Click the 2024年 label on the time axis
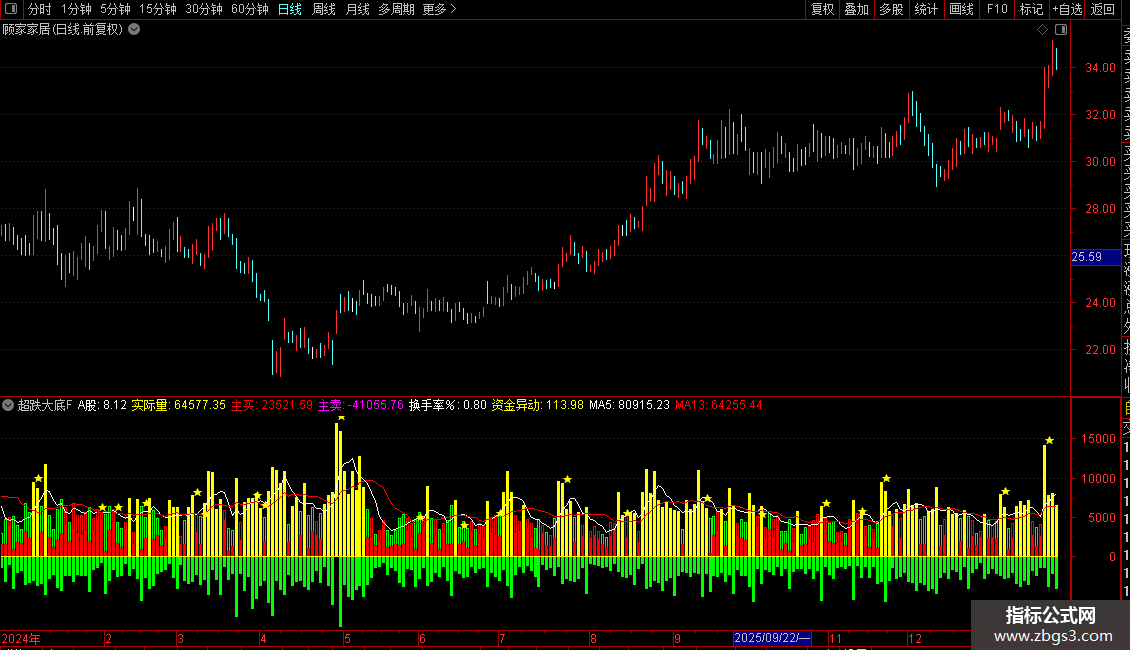 pyautogui.click(x=21, y=638)
